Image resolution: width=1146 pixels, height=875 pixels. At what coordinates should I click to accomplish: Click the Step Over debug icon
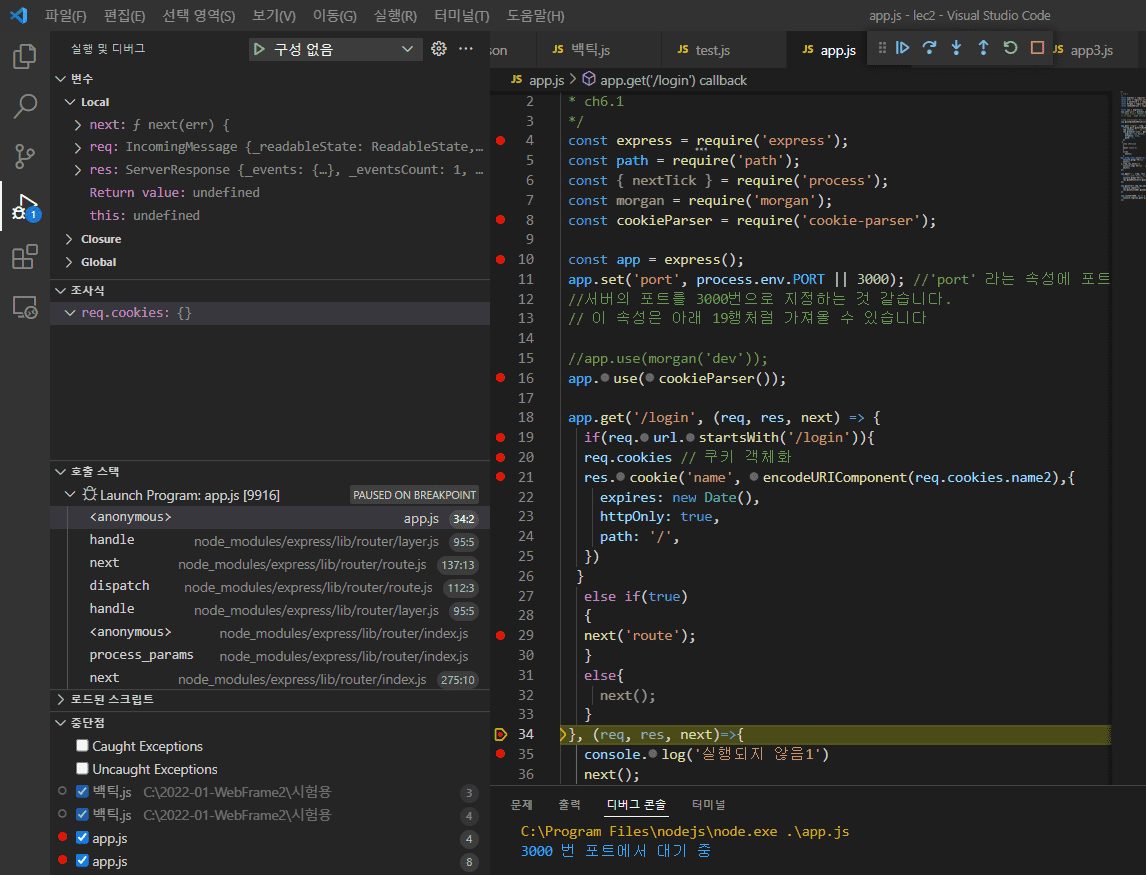(x=930, y=48)
